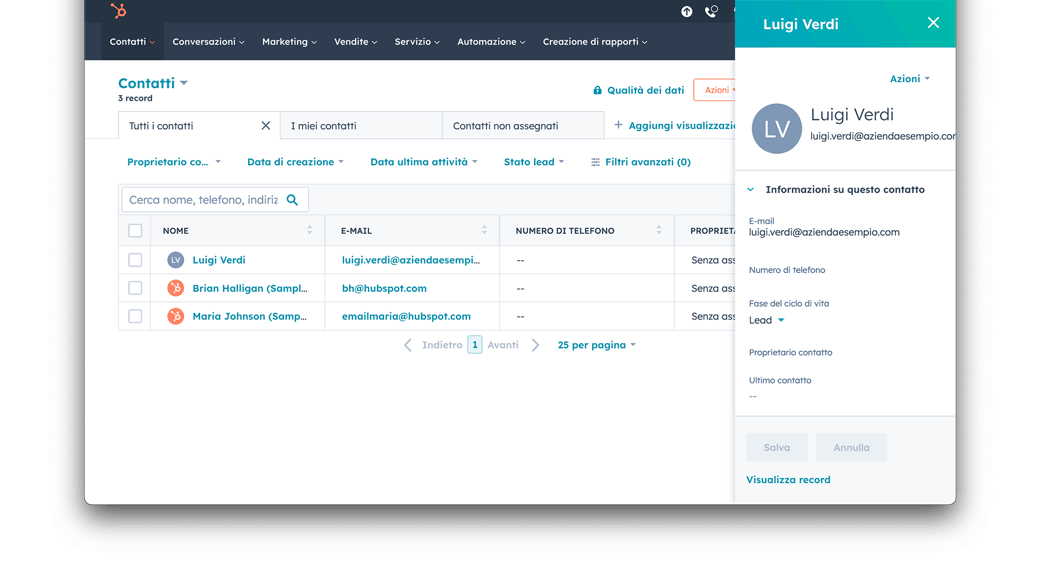Click the plus icon to add view
The width and height of the screenshot is (1040, 586).
618,126
